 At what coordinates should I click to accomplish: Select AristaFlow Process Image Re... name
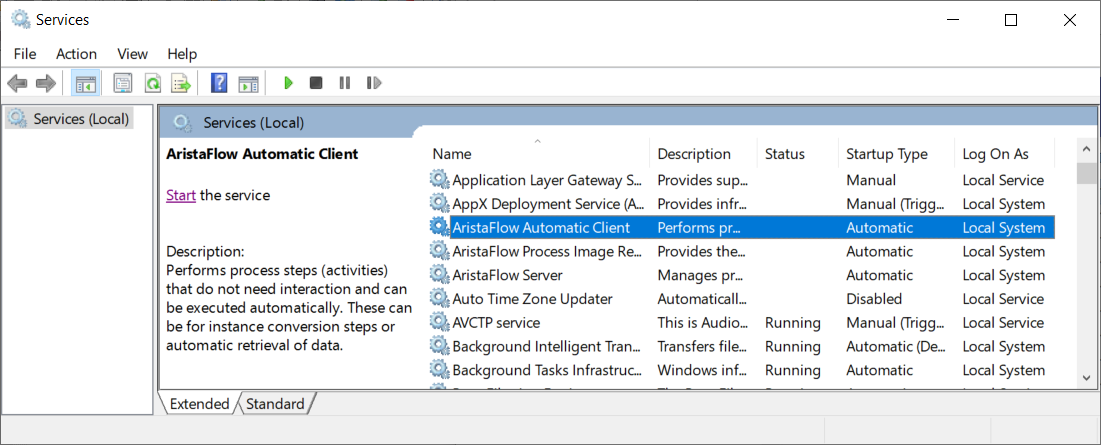(x=547, y=252)
